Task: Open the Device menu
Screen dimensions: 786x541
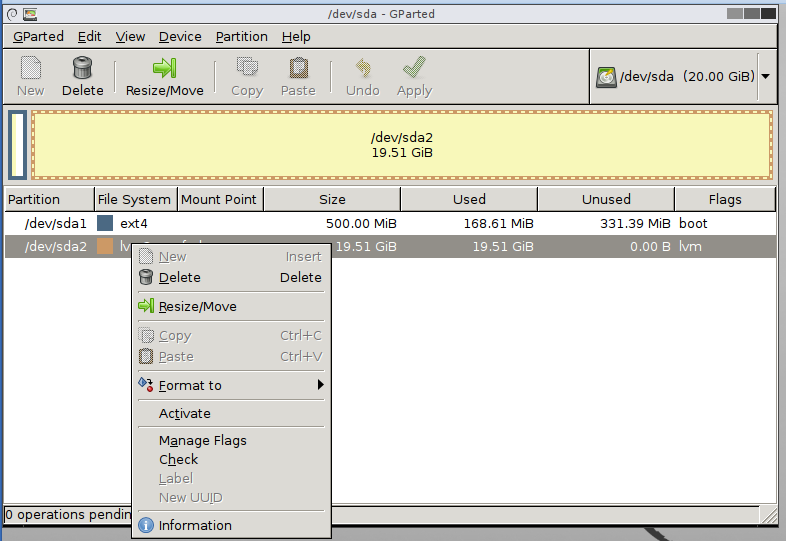Action: (x=180, y=37)
